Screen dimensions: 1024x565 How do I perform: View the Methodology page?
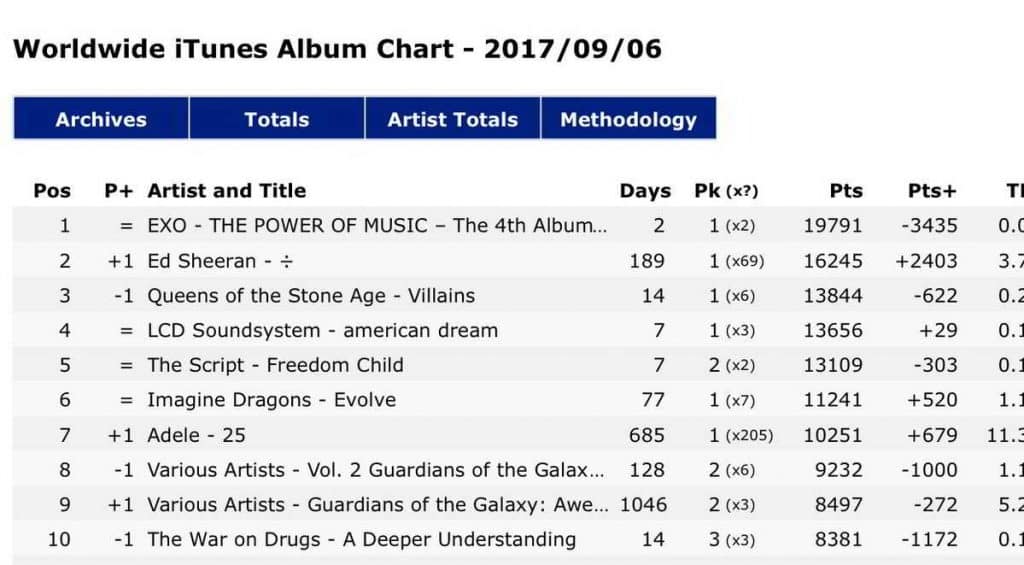tap(628, 119)
